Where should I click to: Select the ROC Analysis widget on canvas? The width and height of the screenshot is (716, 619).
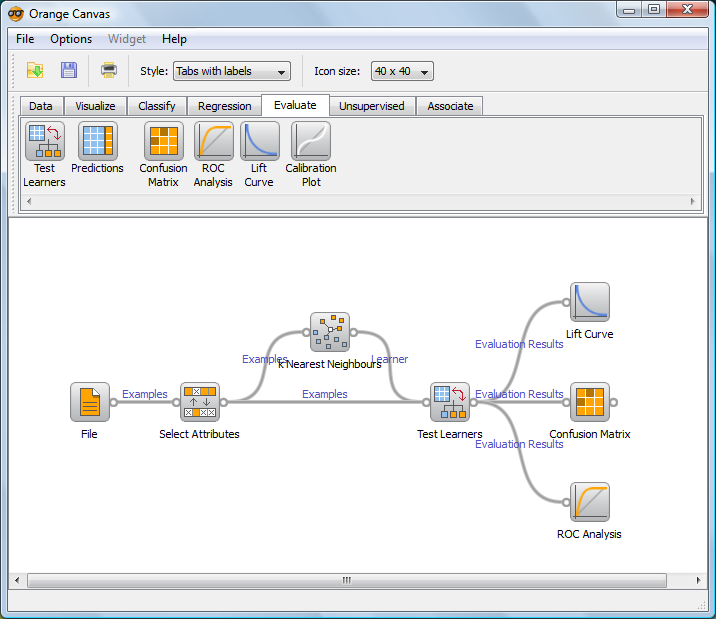coord(590,502)
